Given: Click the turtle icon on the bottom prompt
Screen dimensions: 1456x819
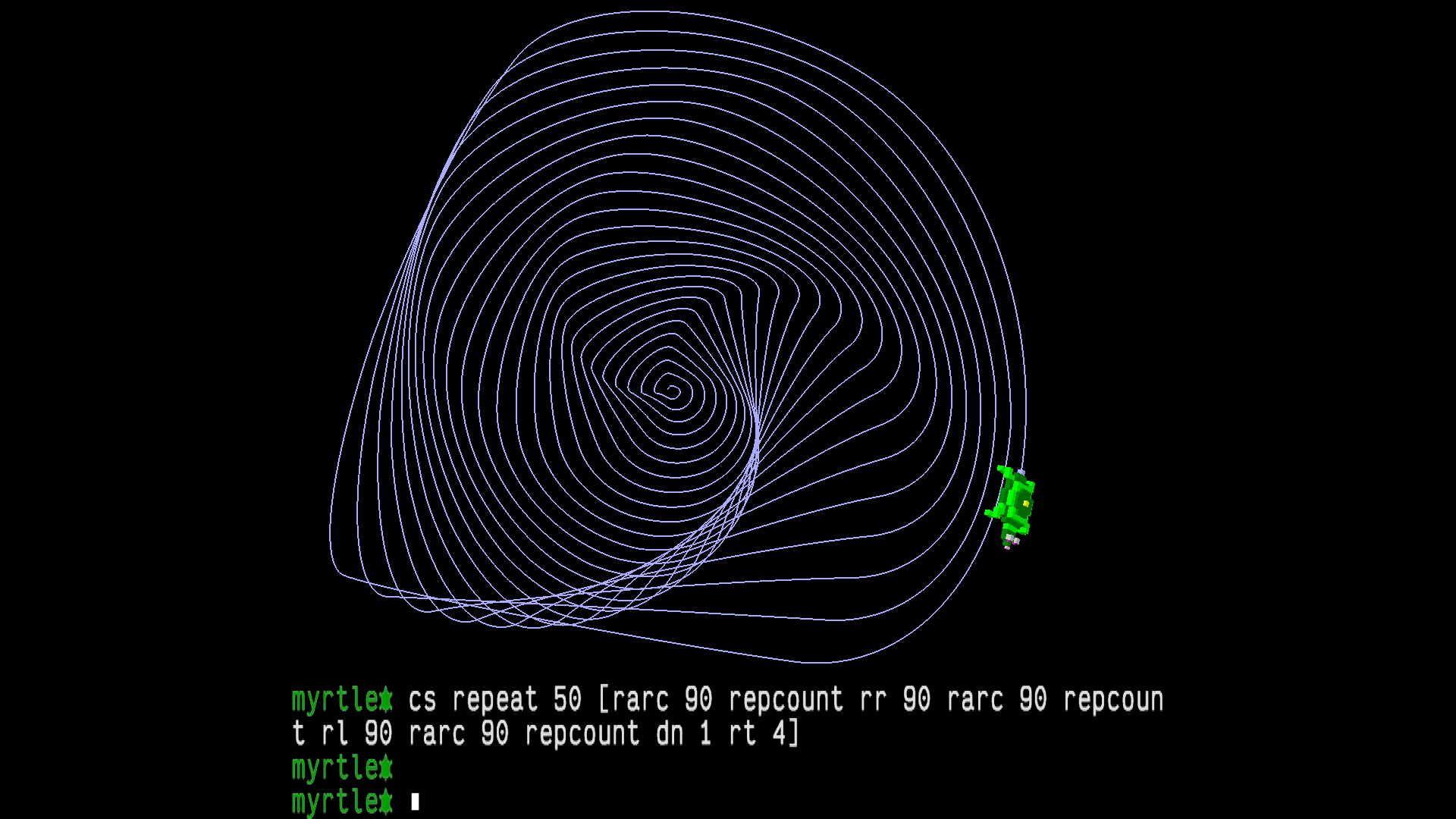Looking at the screenshot, I should pos(387,802).
